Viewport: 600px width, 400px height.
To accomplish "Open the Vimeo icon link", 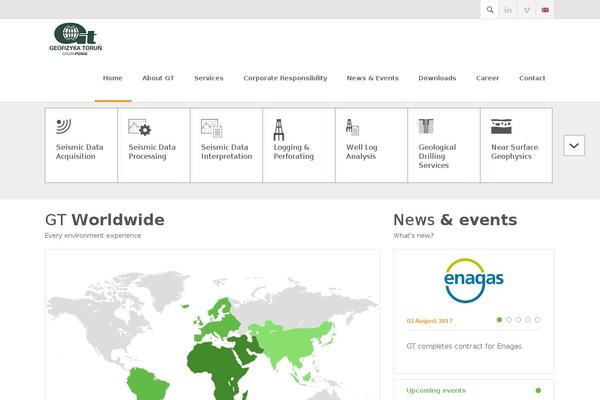I will (x=527, y=10).
